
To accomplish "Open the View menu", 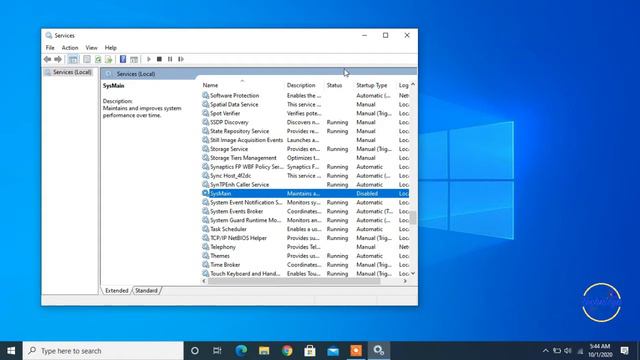I will click(91, 48).
